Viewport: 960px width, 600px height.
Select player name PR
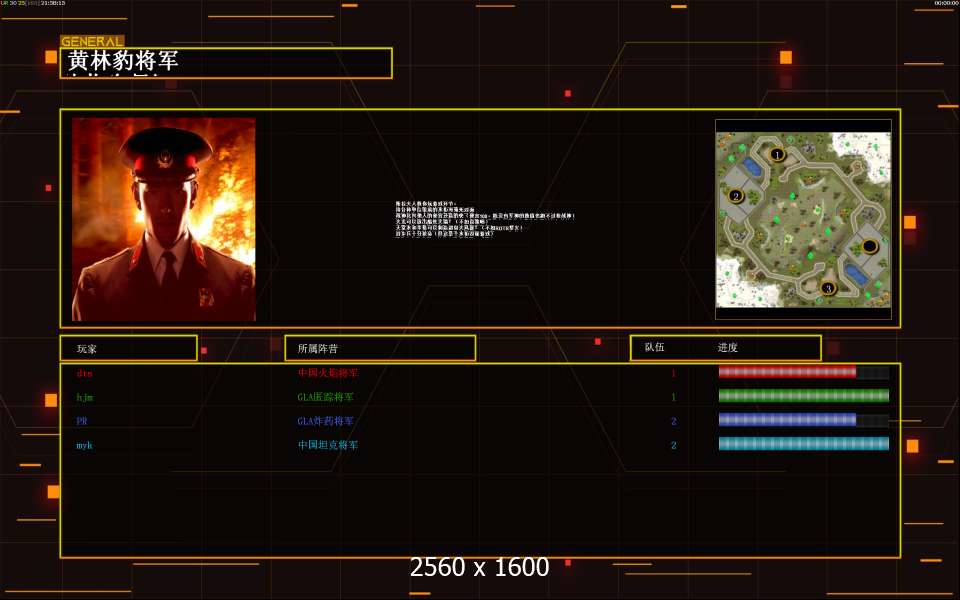pos(82,421)
